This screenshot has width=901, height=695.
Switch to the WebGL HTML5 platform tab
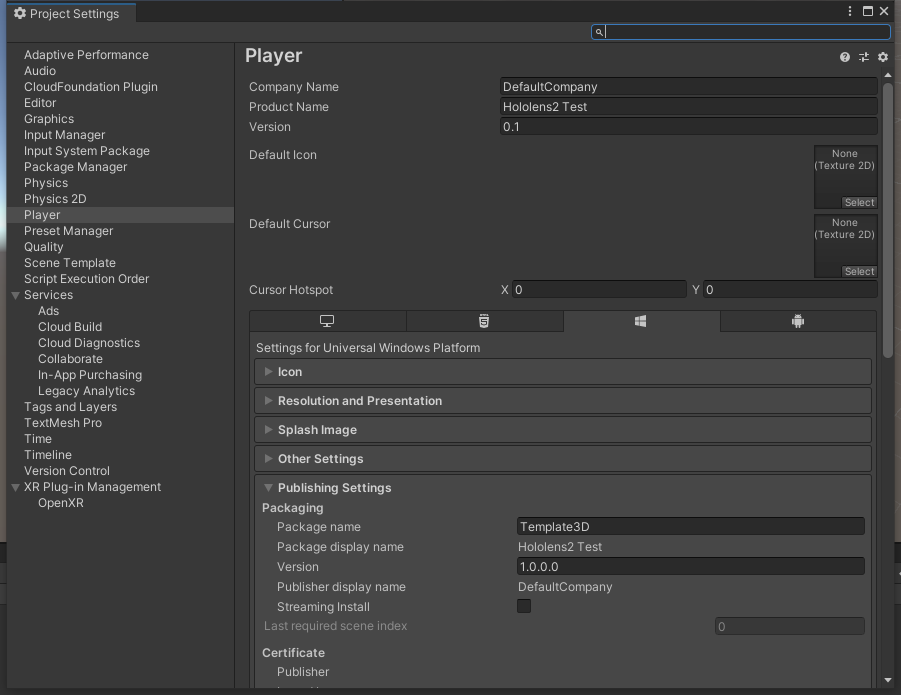(484, 321)
